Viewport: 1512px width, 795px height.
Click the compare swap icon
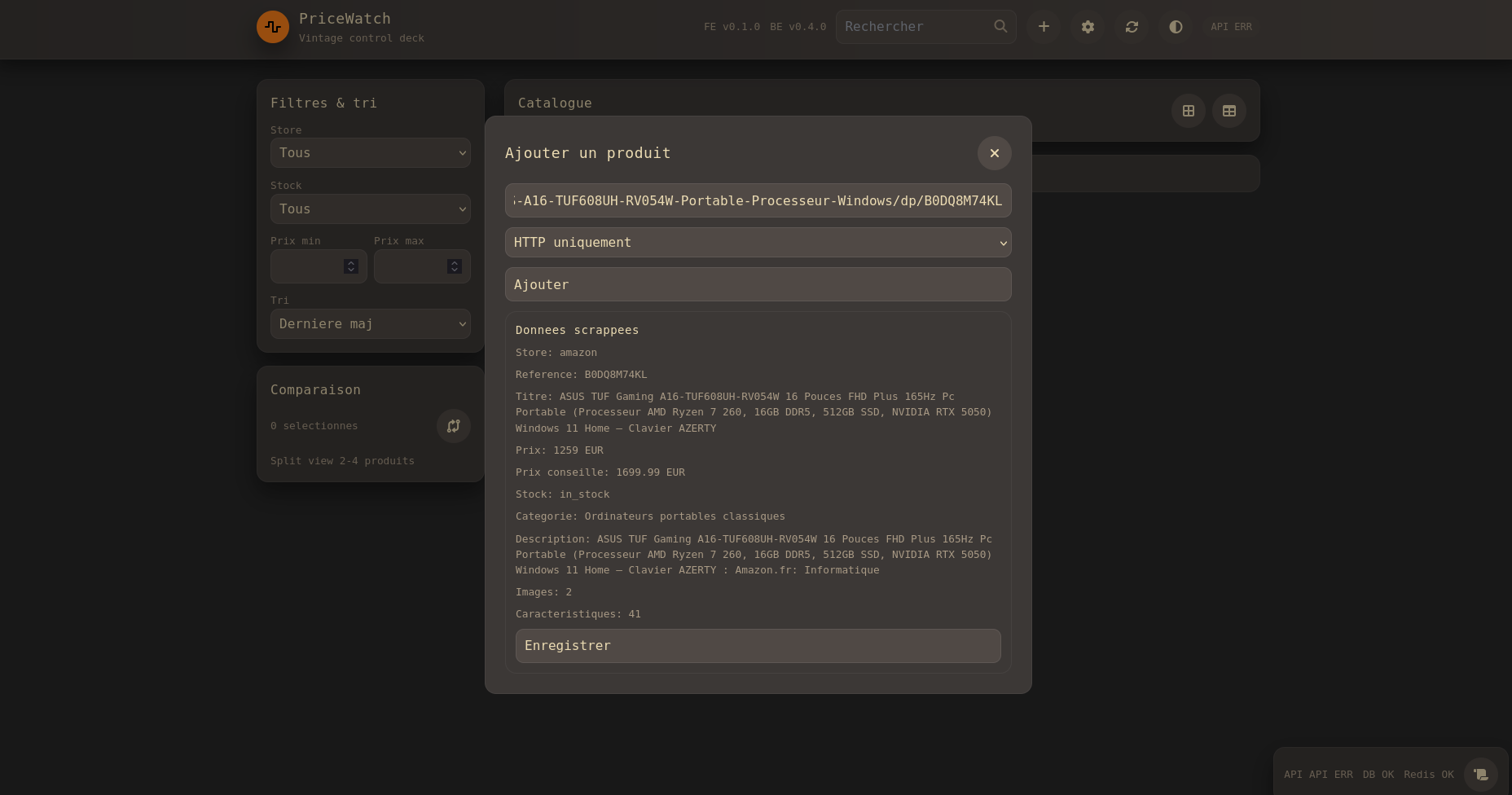tap(454, 426)
